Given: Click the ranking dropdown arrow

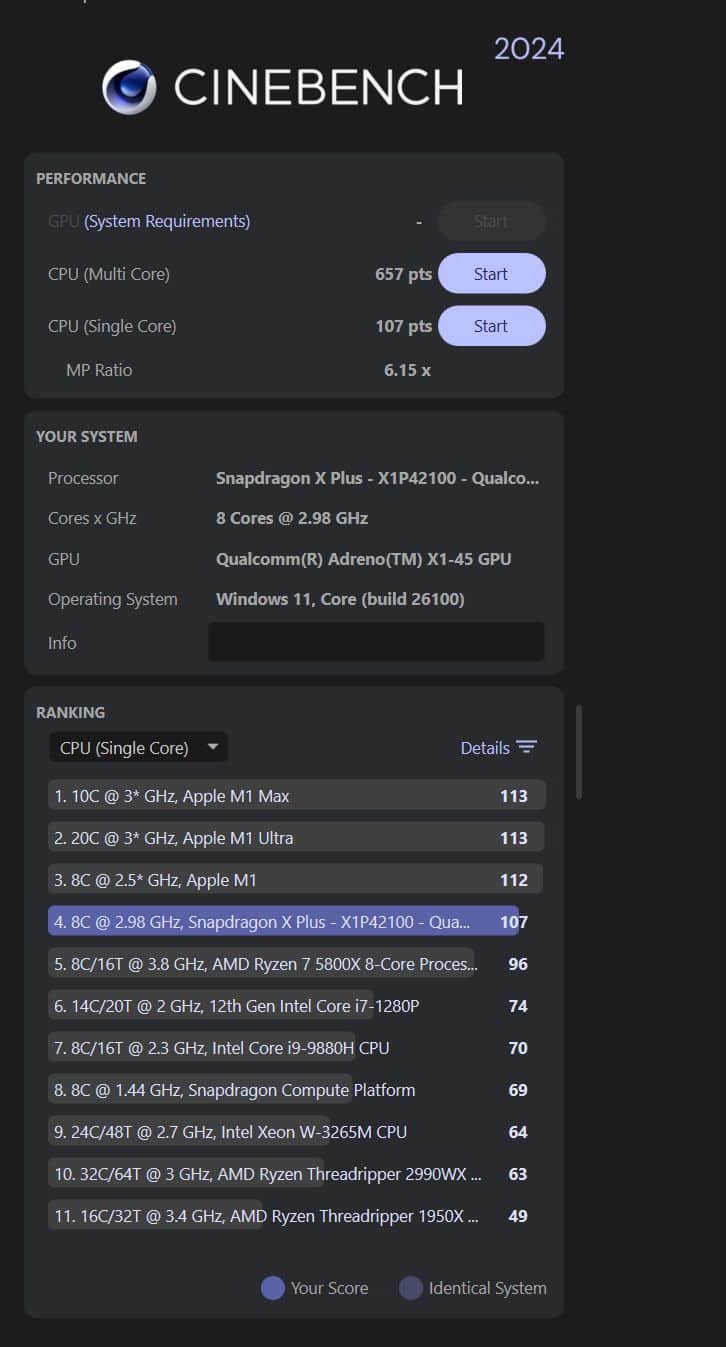Looking at the screenshot, I should click(x=212, y=747).
